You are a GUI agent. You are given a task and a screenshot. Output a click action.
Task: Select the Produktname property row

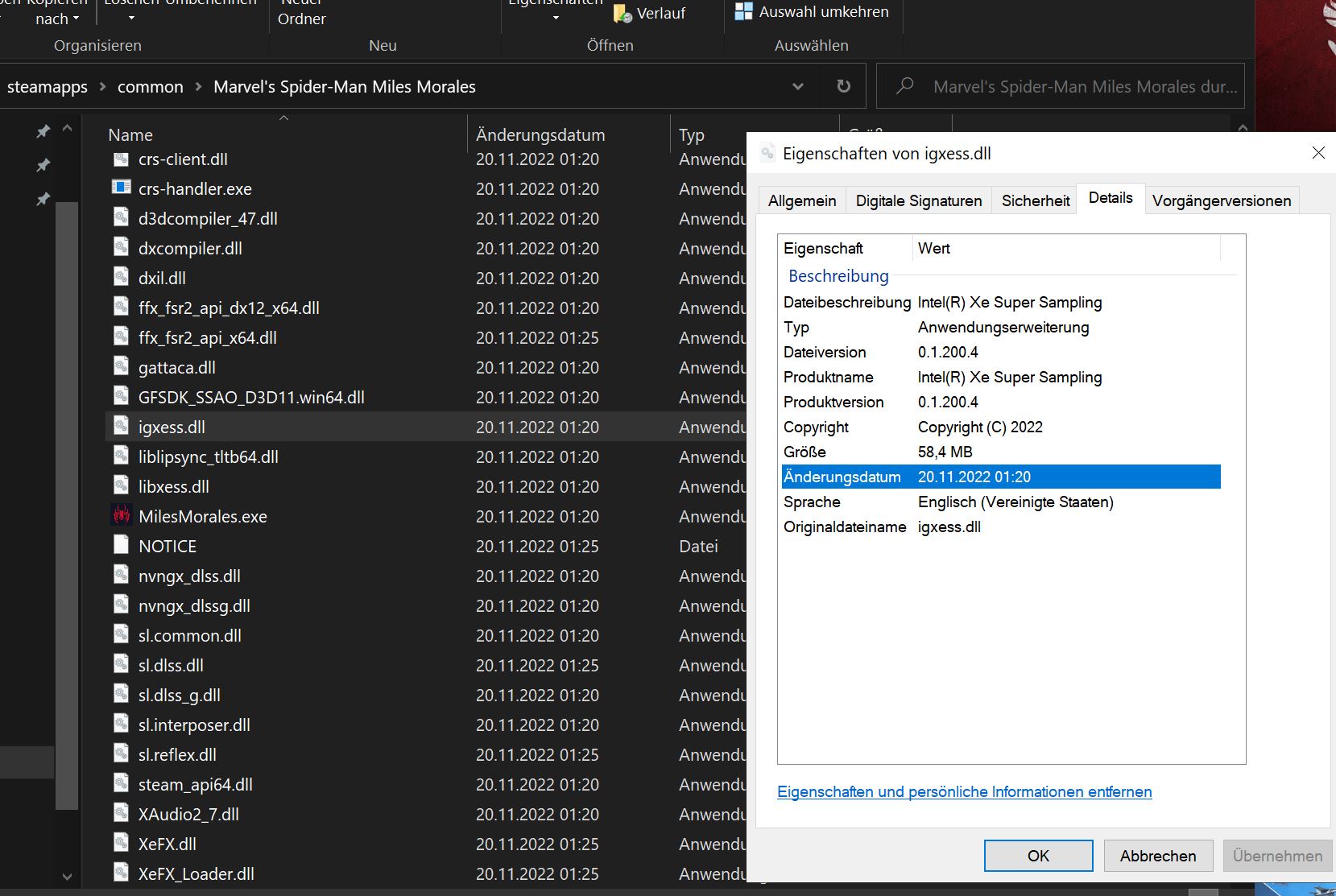[x=1001, y=377]
